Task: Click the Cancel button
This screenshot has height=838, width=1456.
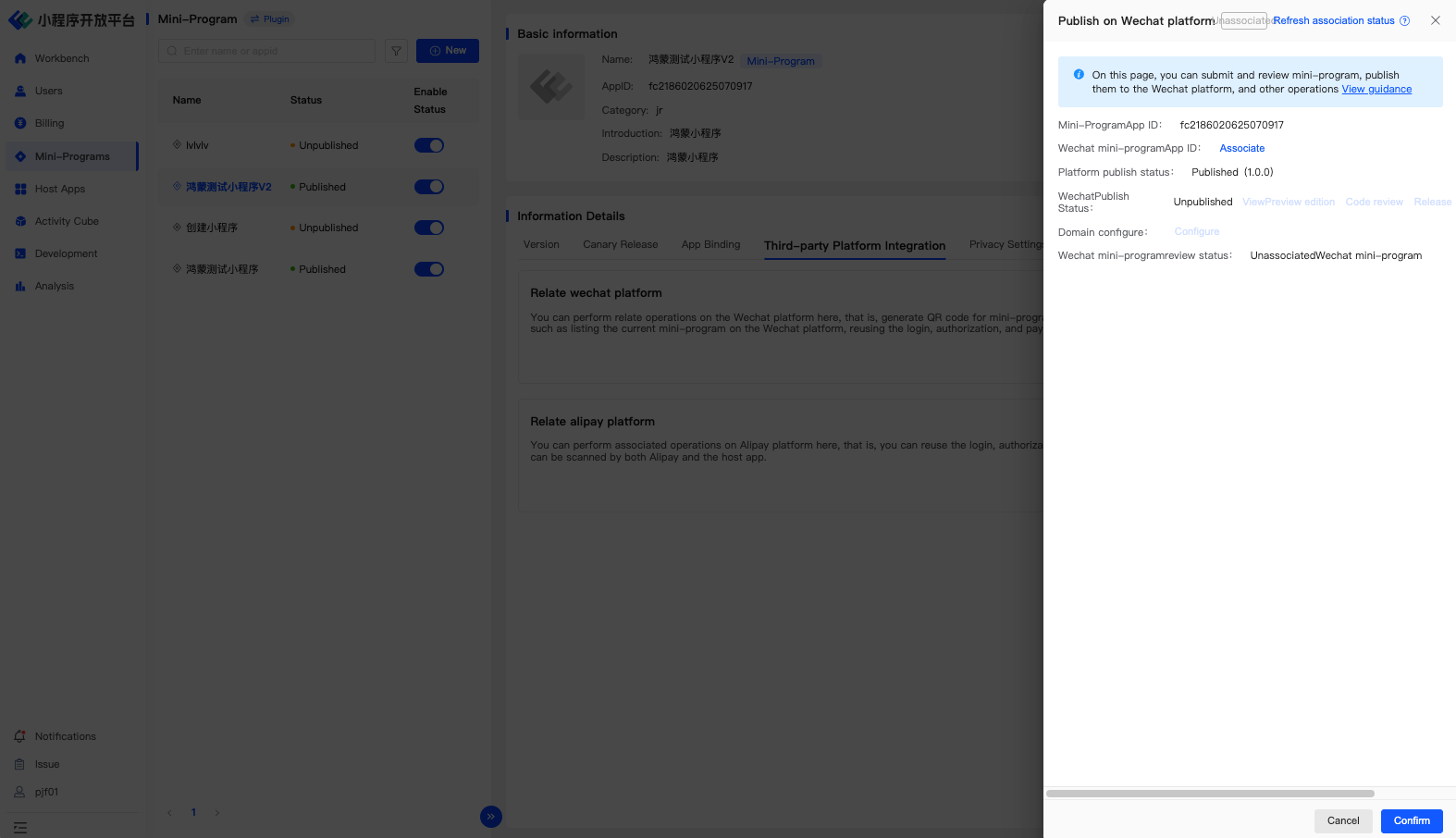Action: (1343, 820)
